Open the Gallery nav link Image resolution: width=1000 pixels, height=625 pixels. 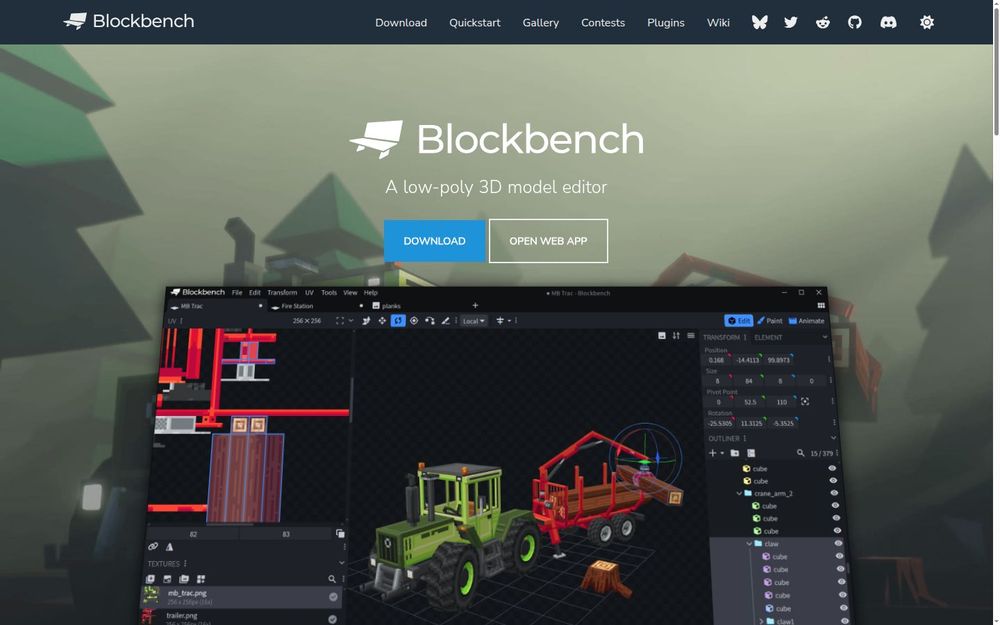(541, 22)
